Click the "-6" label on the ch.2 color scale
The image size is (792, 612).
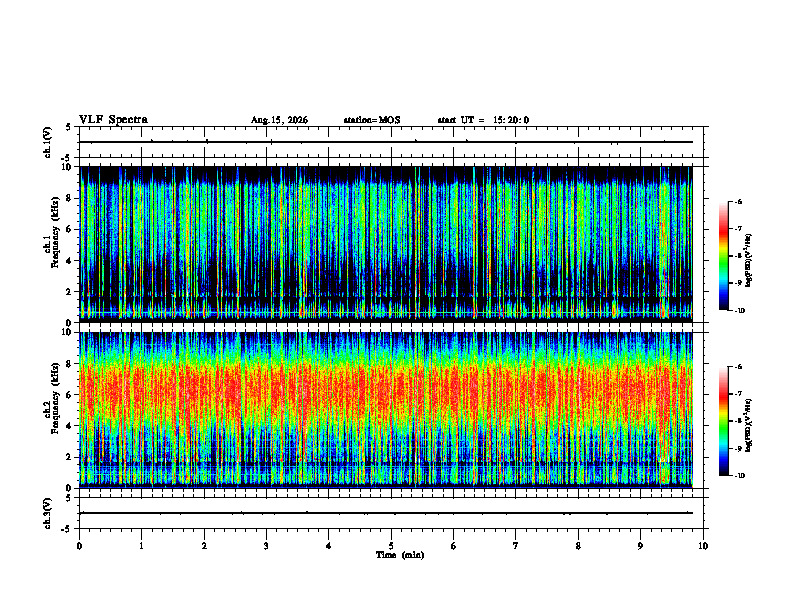[737, 367]
